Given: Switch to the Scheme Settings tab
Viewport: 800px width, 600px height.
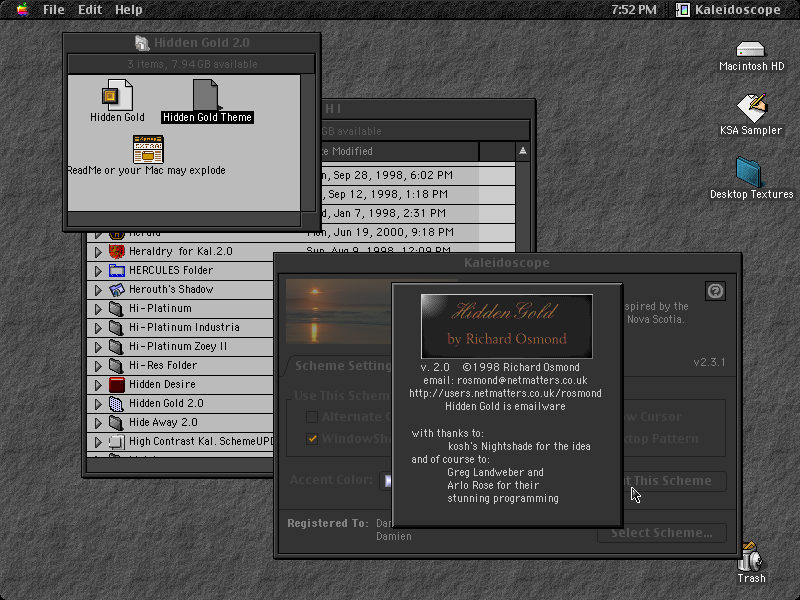Looking at the screenshot, I should (341, 366).
